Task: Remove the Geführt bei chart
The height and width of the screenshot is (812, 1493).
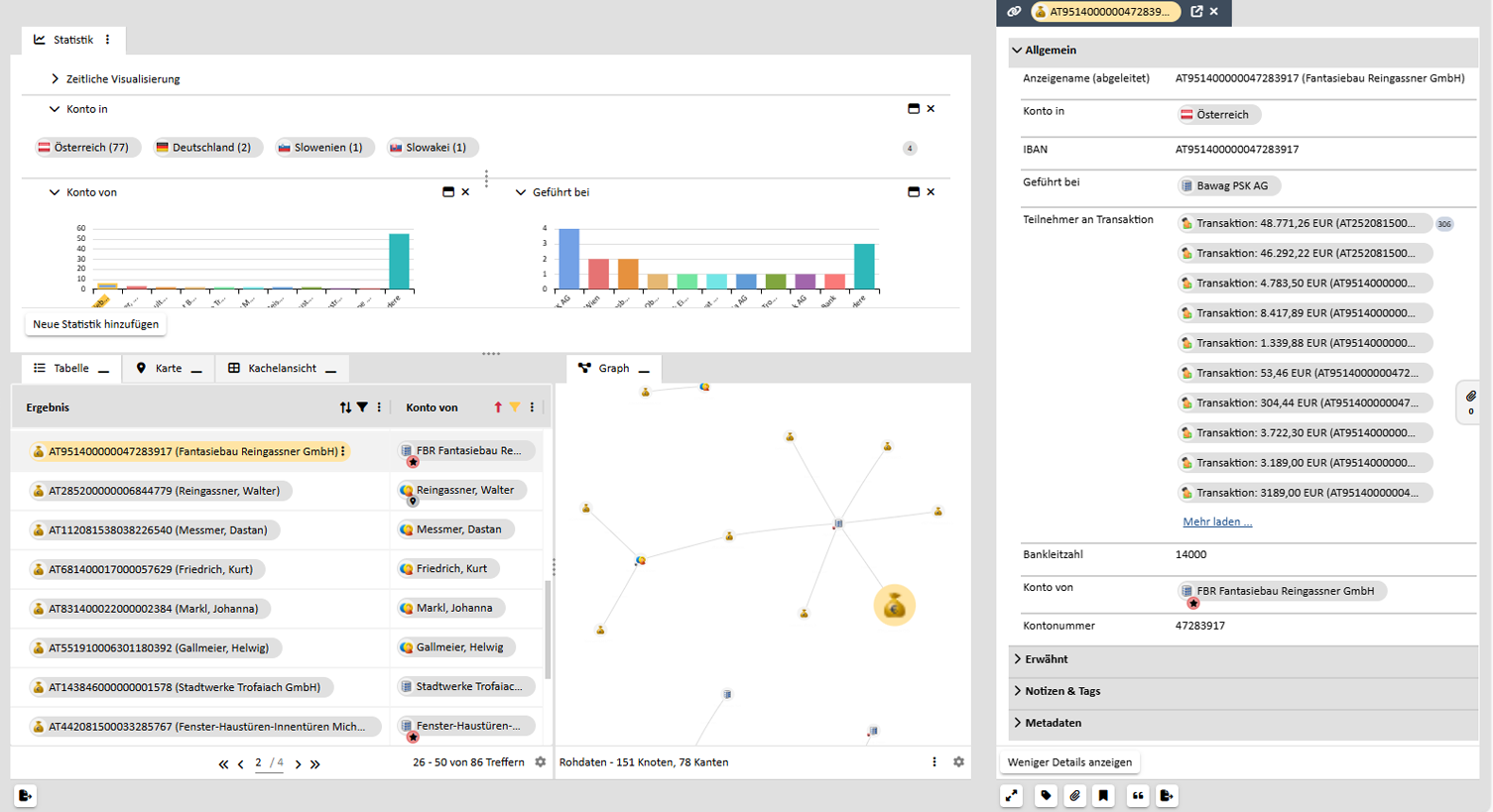Action: [931, 192]
